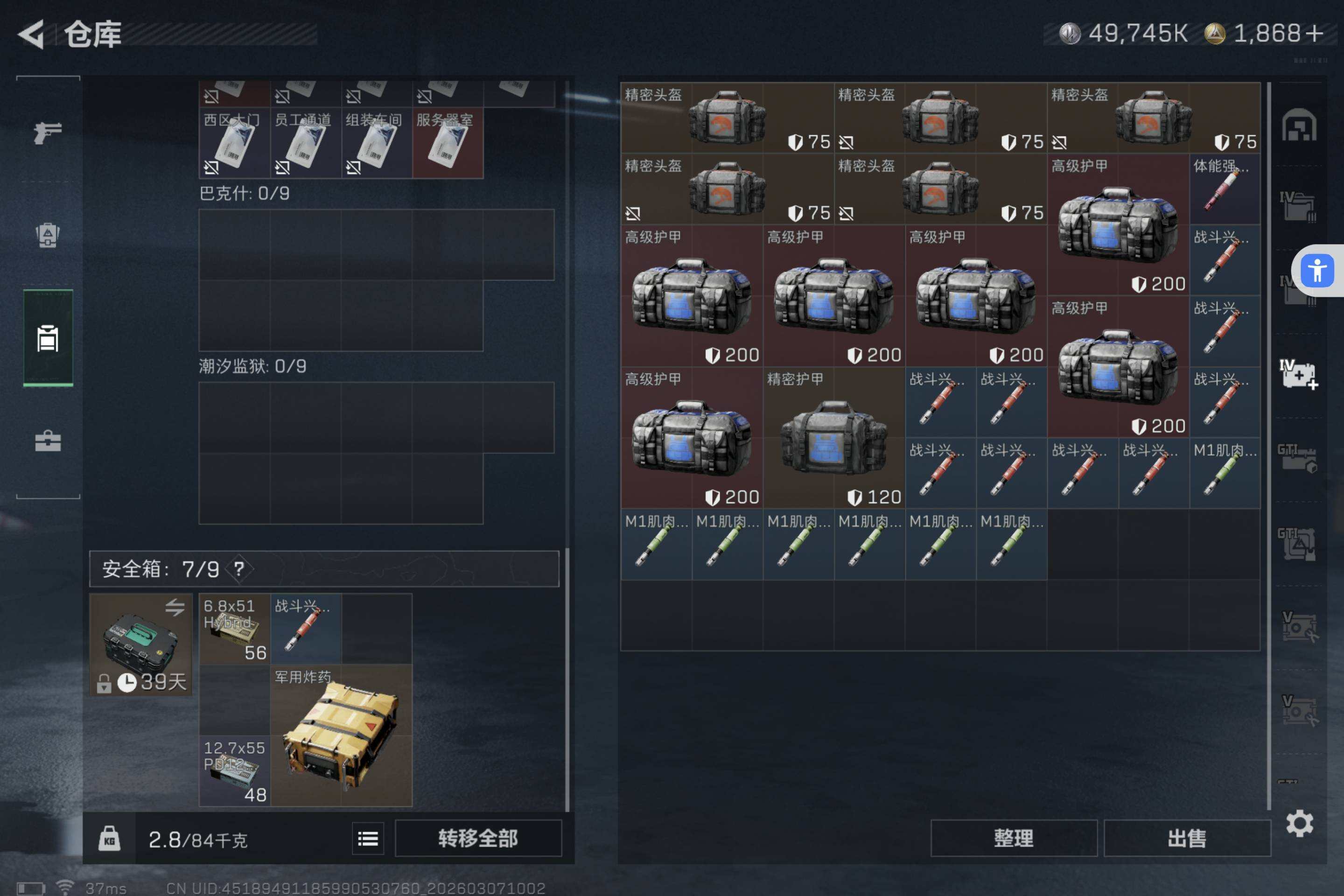Click the settings gear icon
The image size is (1344, 896).
point(1299,823)
